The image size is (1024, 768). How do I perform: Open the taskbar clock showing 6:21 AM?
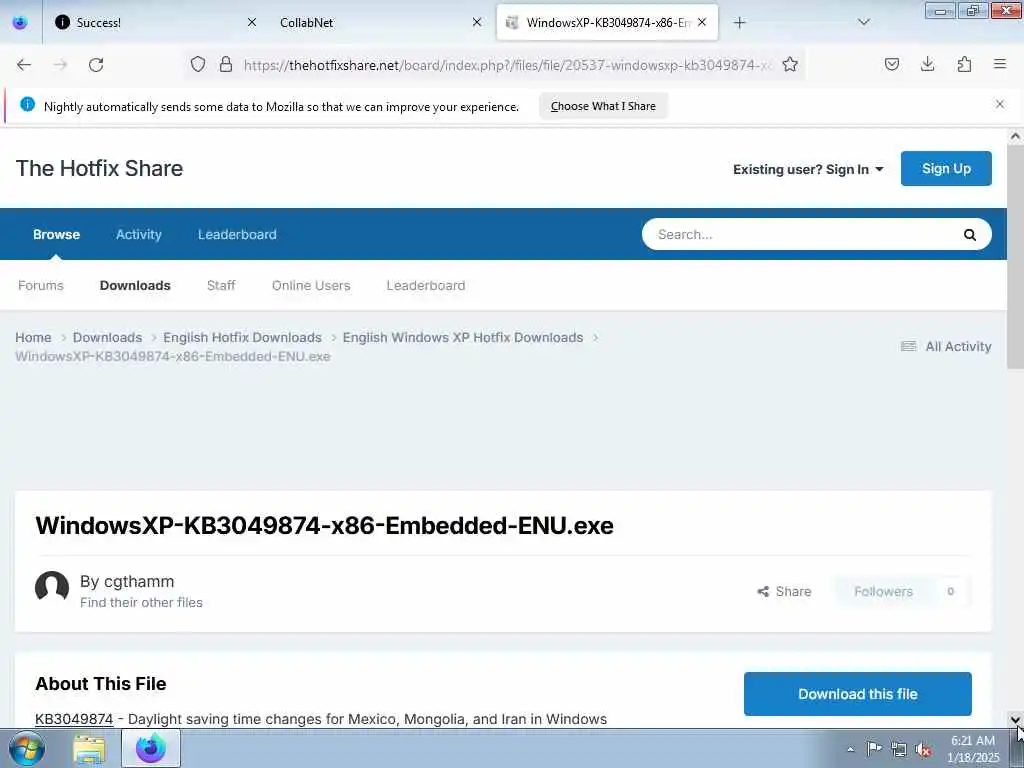[973, 749]
